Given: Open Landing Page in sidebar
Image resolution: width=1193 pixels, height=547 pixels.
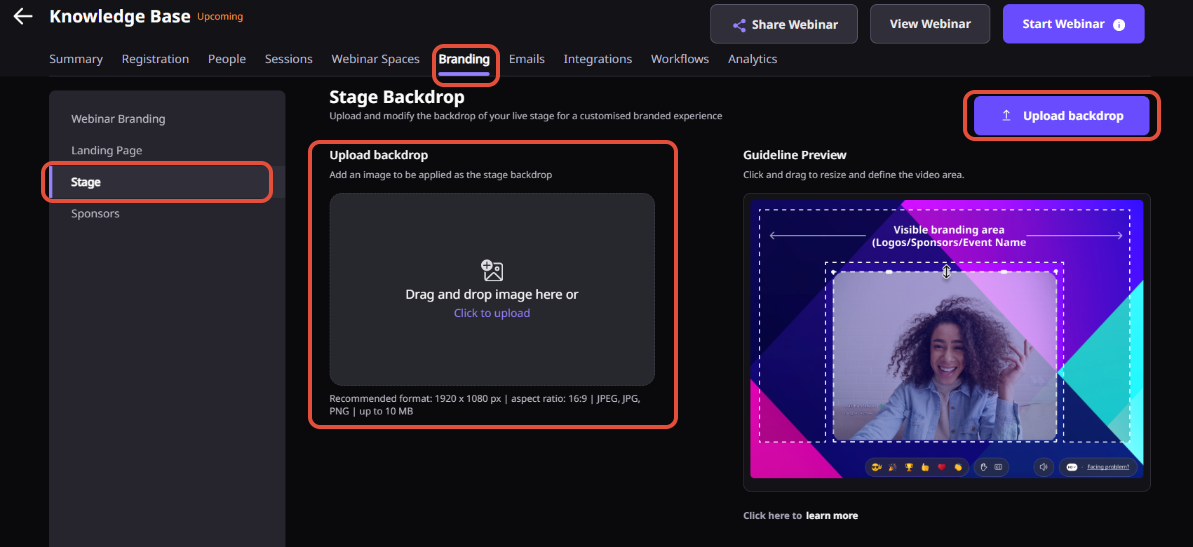Looking at the screenshot, I should point(107,151).
